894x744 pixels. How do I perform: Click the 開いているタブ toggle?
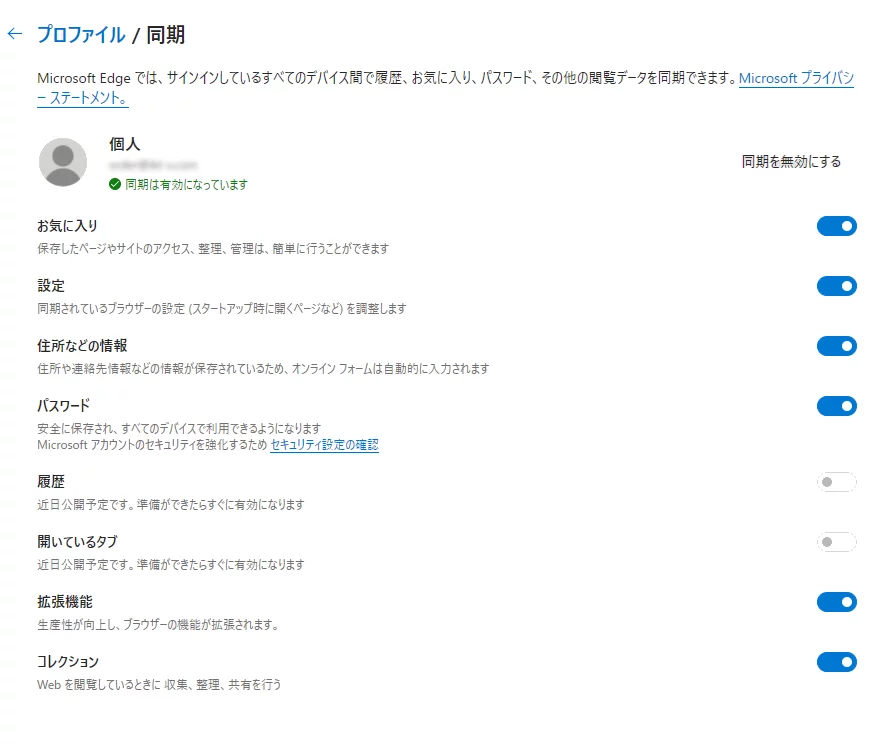coord(836,541)
